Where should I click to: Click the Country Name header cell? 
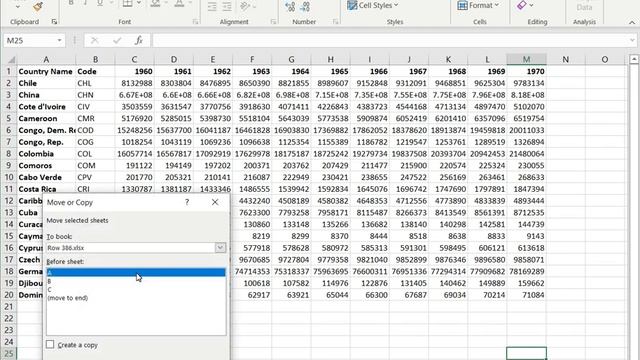coord(46,71)
